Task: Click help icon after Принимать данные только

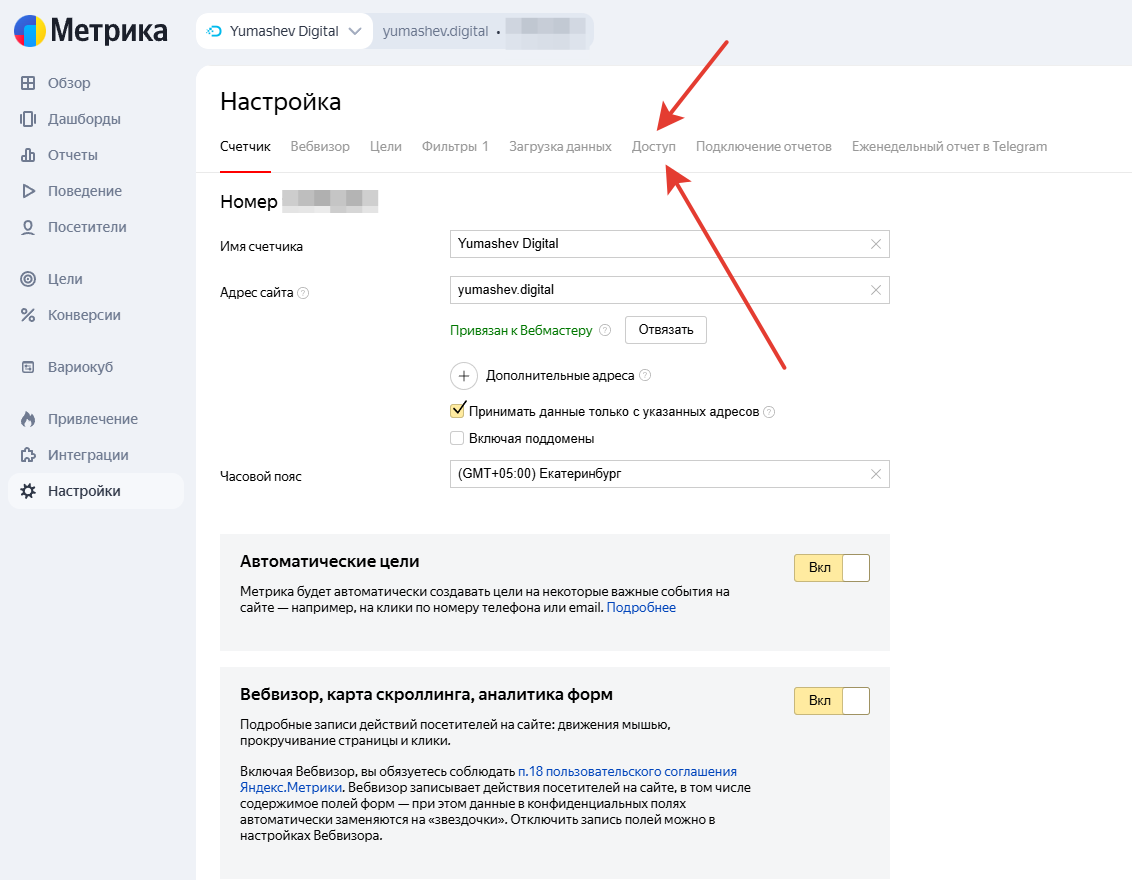Action: pos(770,412)
